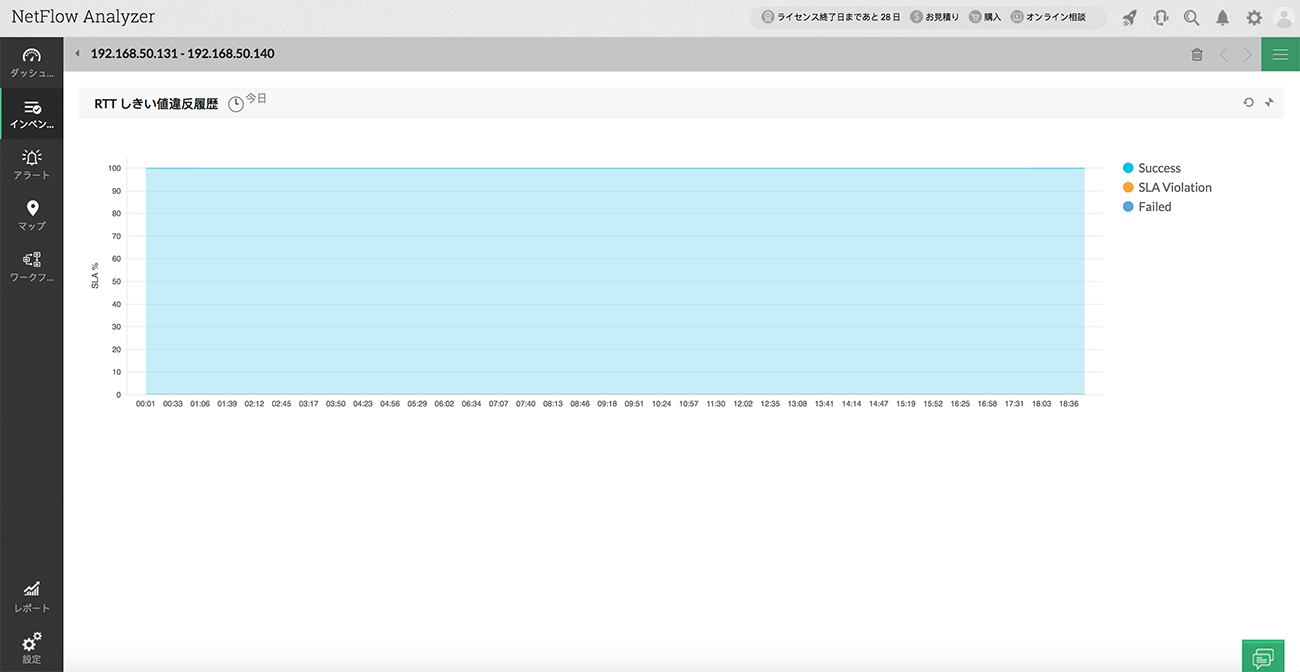Open the アラート alarms section
This screenshot has width=1300, height=672.
click(x=31, y=164)
